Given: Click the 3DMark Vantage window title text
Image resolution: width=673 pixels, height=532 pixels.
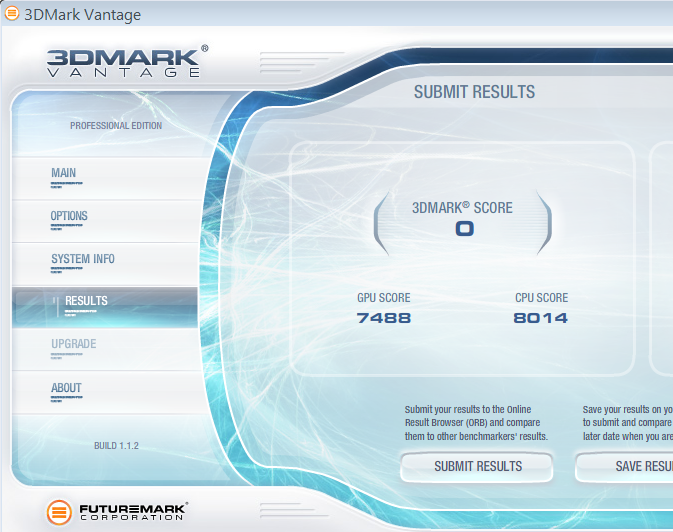Looking at the screenshot, I should click(x=82, y=15).
